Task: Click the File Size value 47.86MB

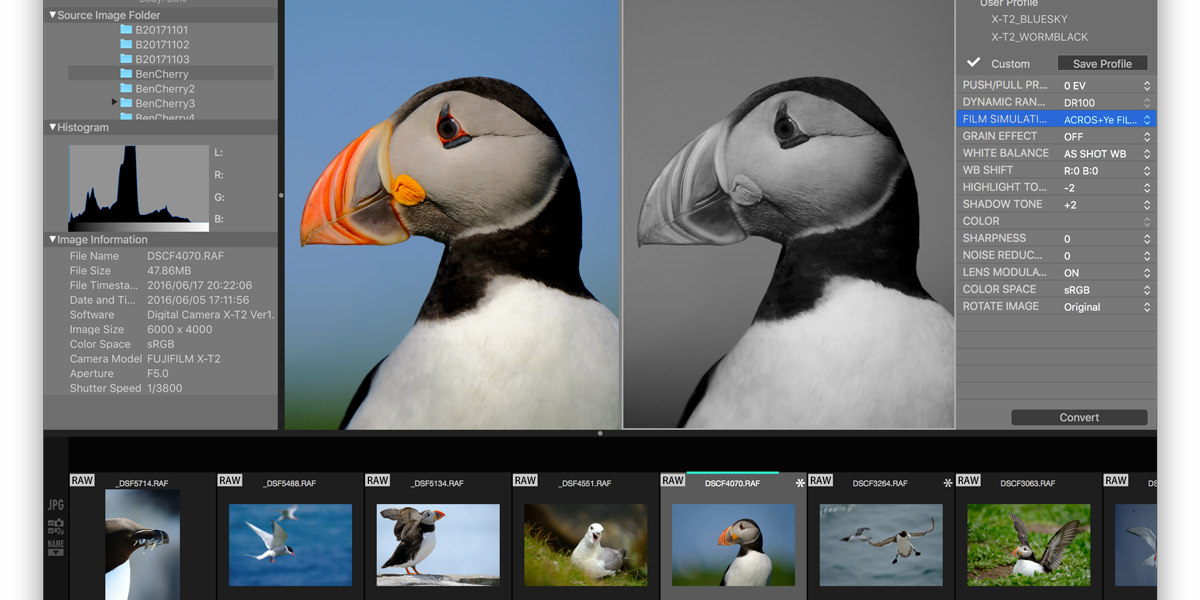Action: pos(169,271)
